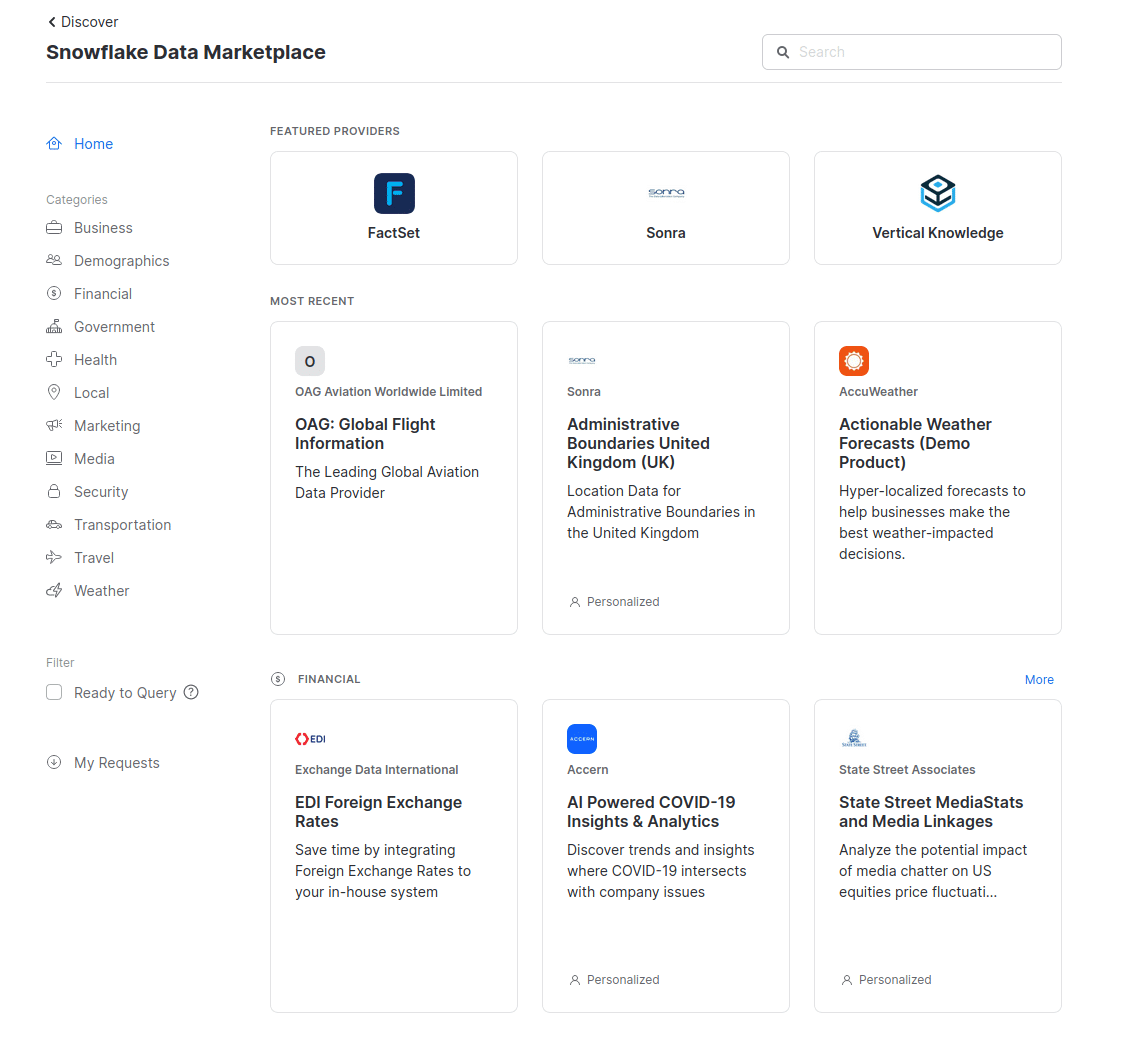1147x1040 pixels.
Task: Click the Exchange Data International provider name
Action: 377,769
